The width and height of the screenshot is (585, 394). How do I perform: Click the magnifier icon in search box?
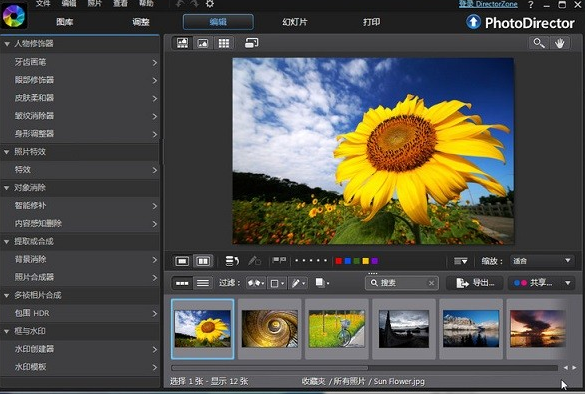pos(374,283)
